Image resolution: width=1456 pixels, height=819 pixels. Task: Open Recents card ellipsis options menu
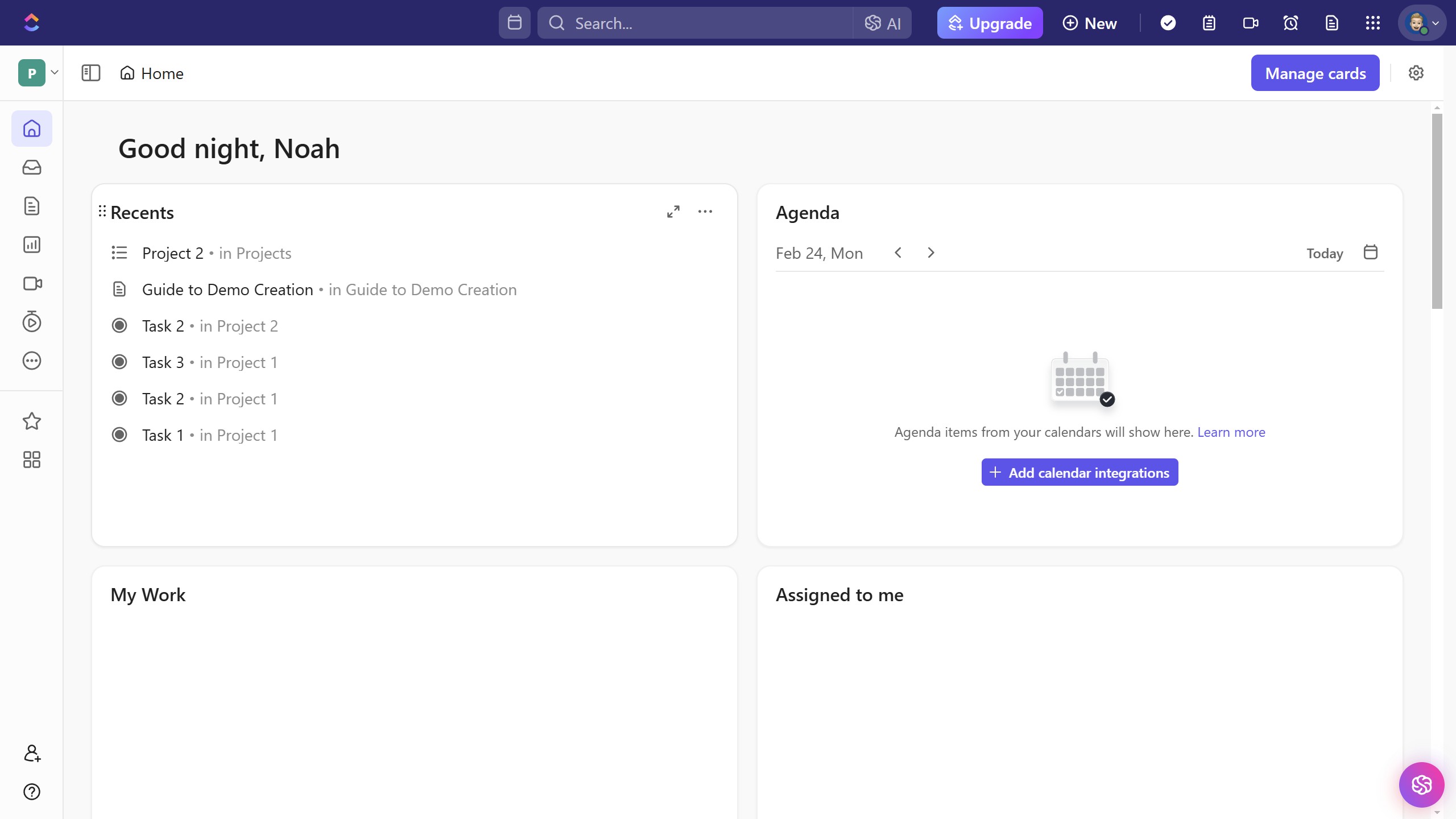[705, 212]
